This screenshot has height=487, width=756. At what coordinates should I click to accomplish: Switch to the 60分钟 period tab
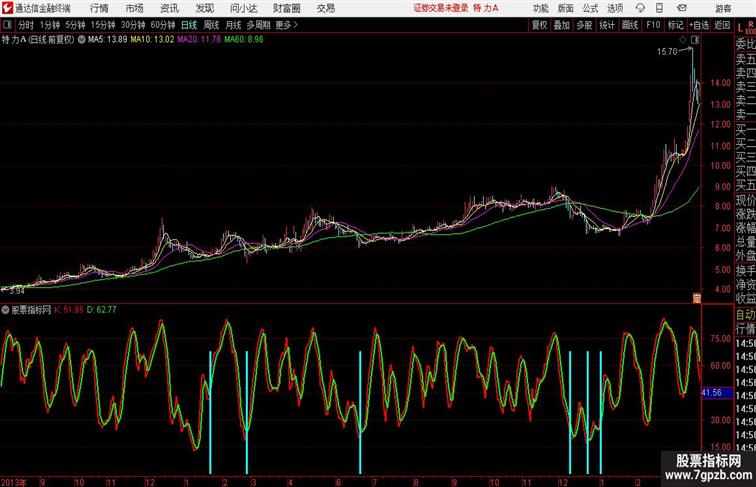pyautogui.click(x=163, y=25)
